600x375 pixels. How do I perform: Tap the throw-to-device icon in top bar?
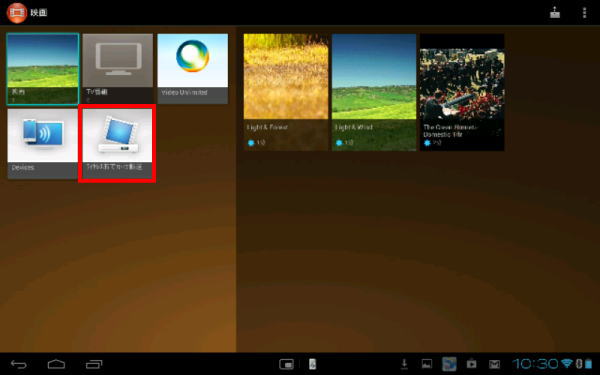pos(555,13)
